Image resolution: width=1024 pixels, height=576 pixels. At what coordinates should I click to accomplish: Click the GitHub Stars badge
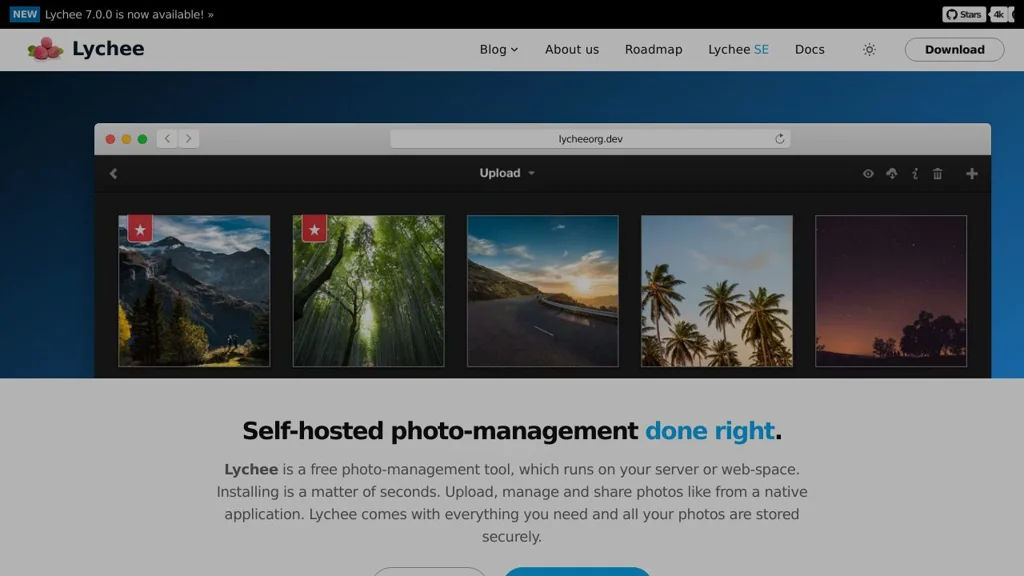click(963, 14)
